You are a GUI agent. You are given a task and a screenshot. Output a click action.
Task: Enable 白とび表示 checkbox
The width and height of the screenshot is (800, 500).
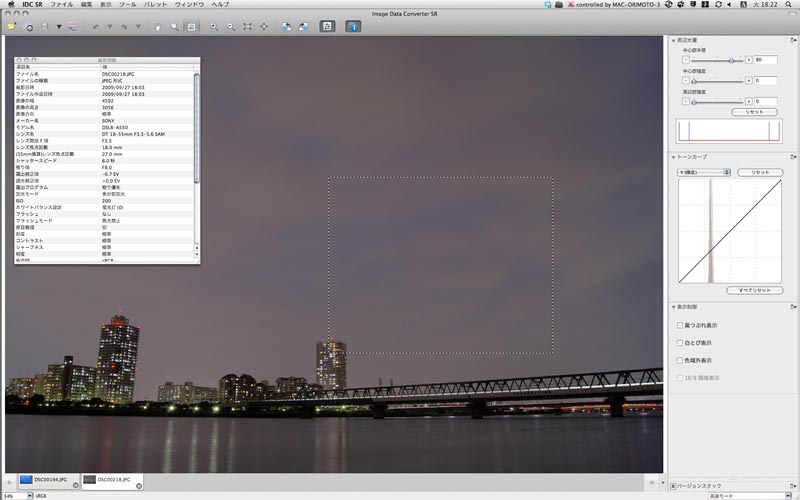[x=680, y=342]
